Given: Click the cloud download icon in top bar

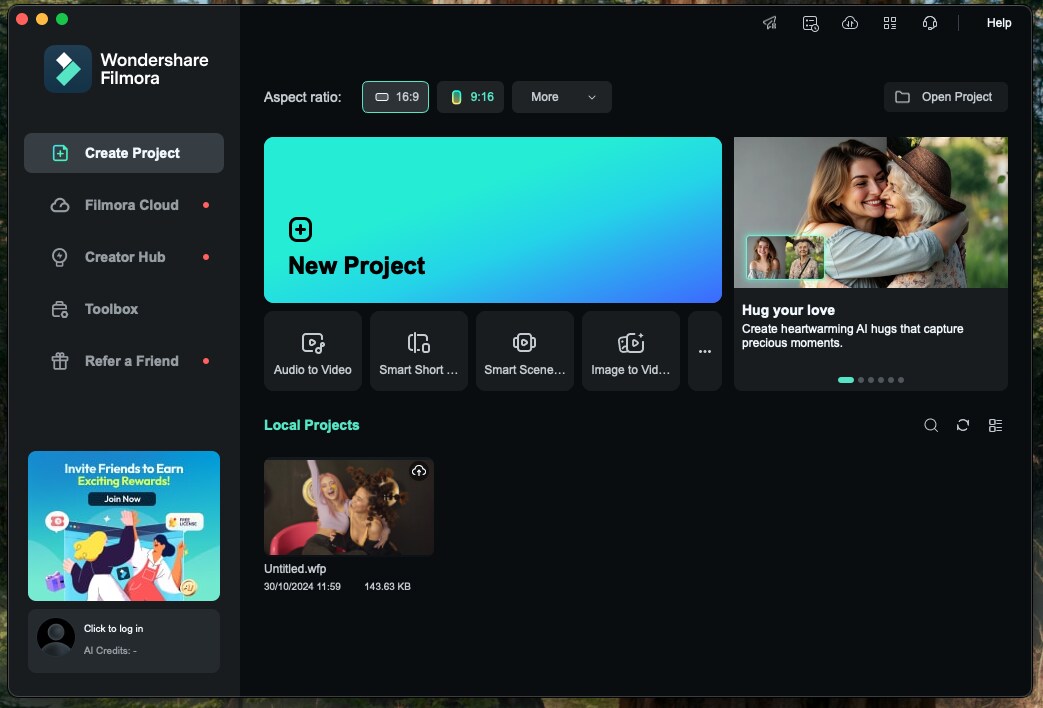Looking at the screenshot, I should [x=850, y=23].
